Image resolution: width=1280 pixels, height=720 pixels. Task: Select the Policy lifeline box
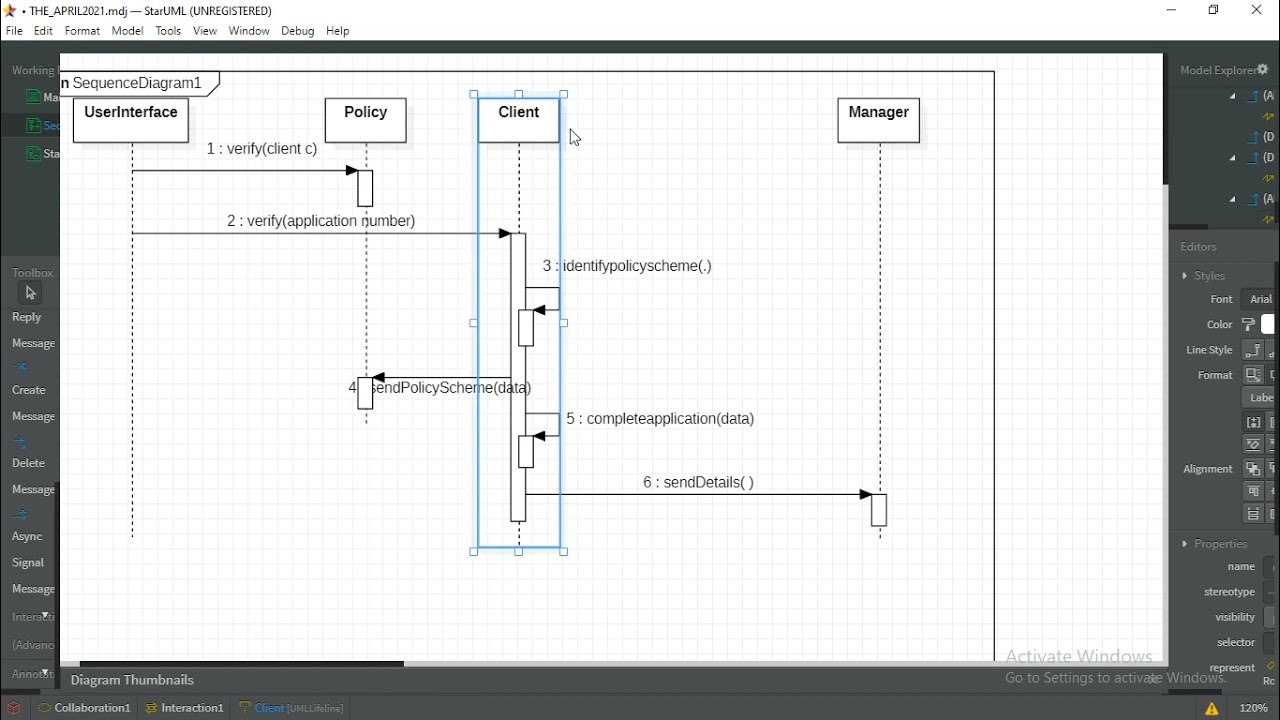click(366, 121)
